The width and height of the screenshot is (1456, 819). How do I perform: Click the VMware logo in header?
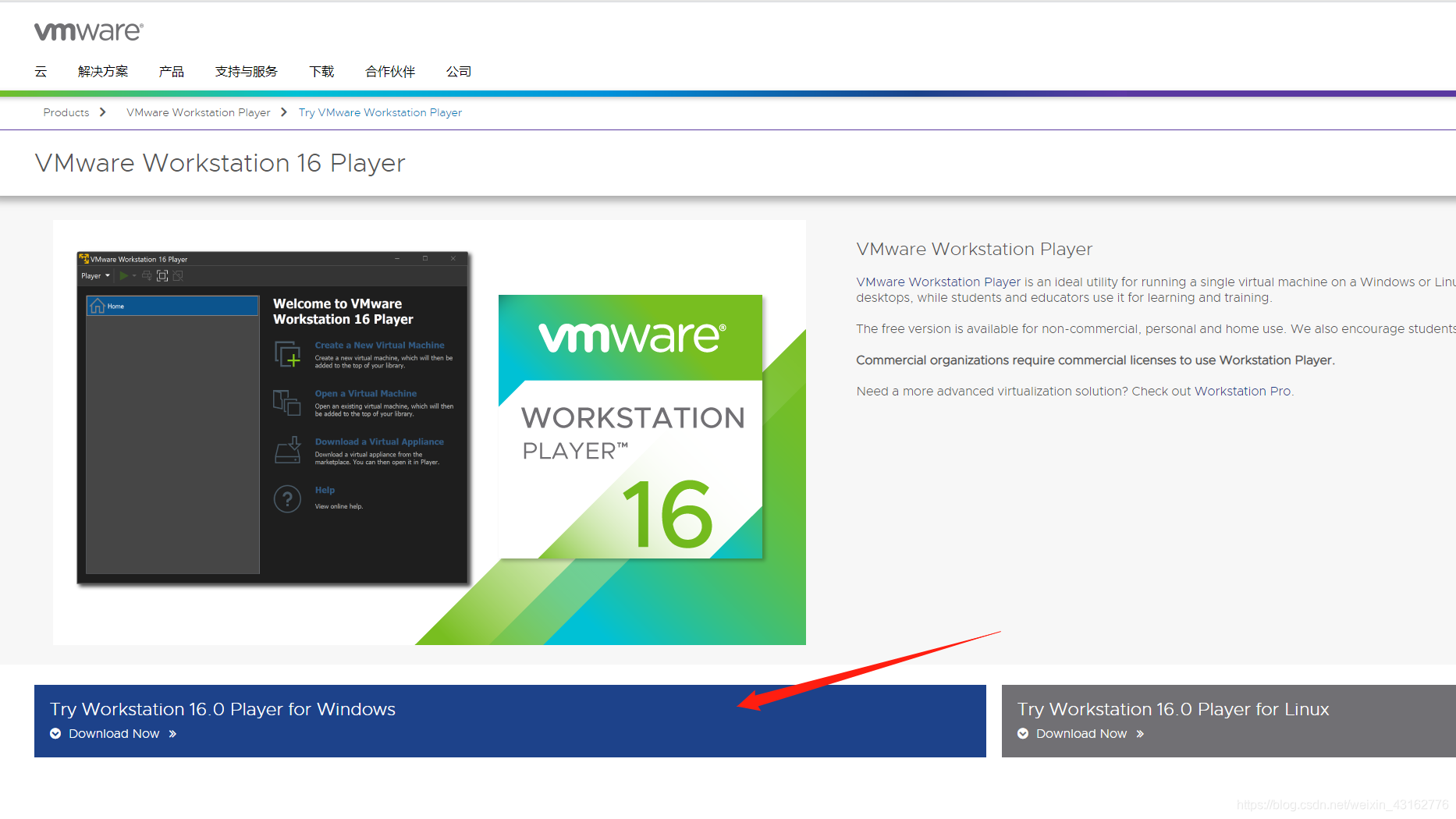coord(89,31)
